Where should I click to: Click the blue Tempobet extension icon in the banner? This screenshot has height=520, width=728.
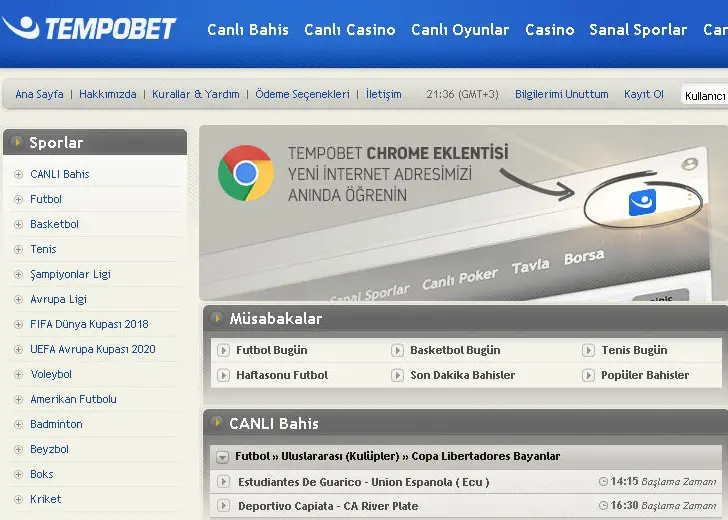pos(642,202)
